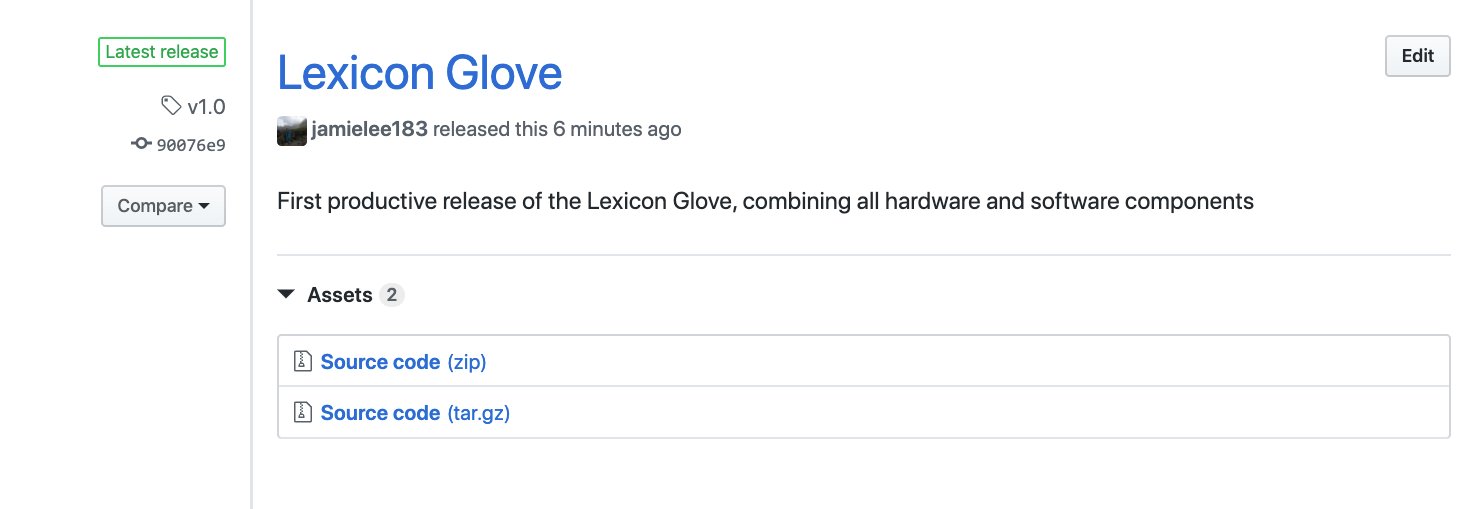Collapse the Assets disclosure triangle
The height and width of the screenshot is (509, 1471).
pyautogui.click(x=286, y=295)
